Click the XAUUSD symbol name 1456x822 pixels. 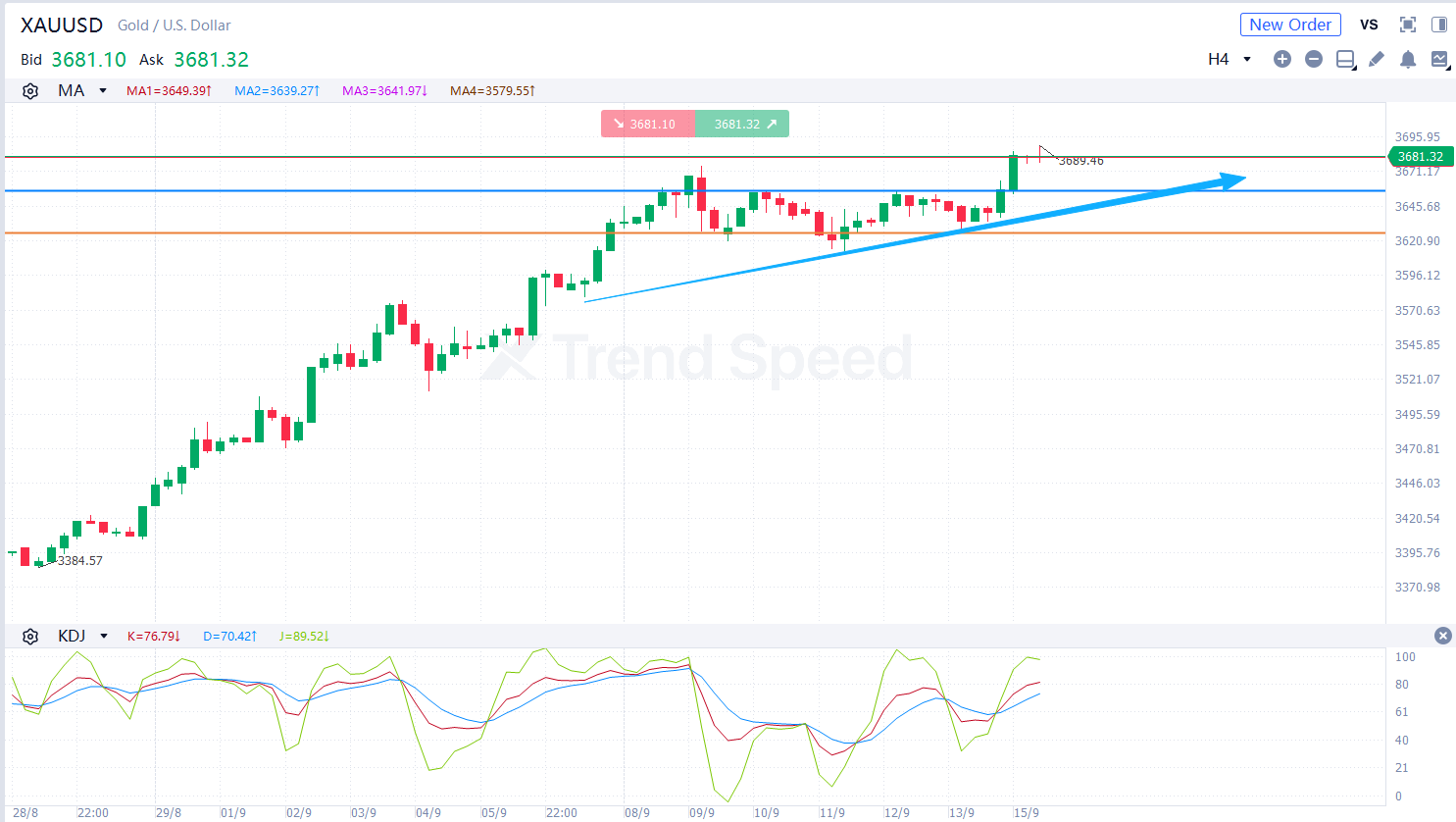tap(62, 26)
